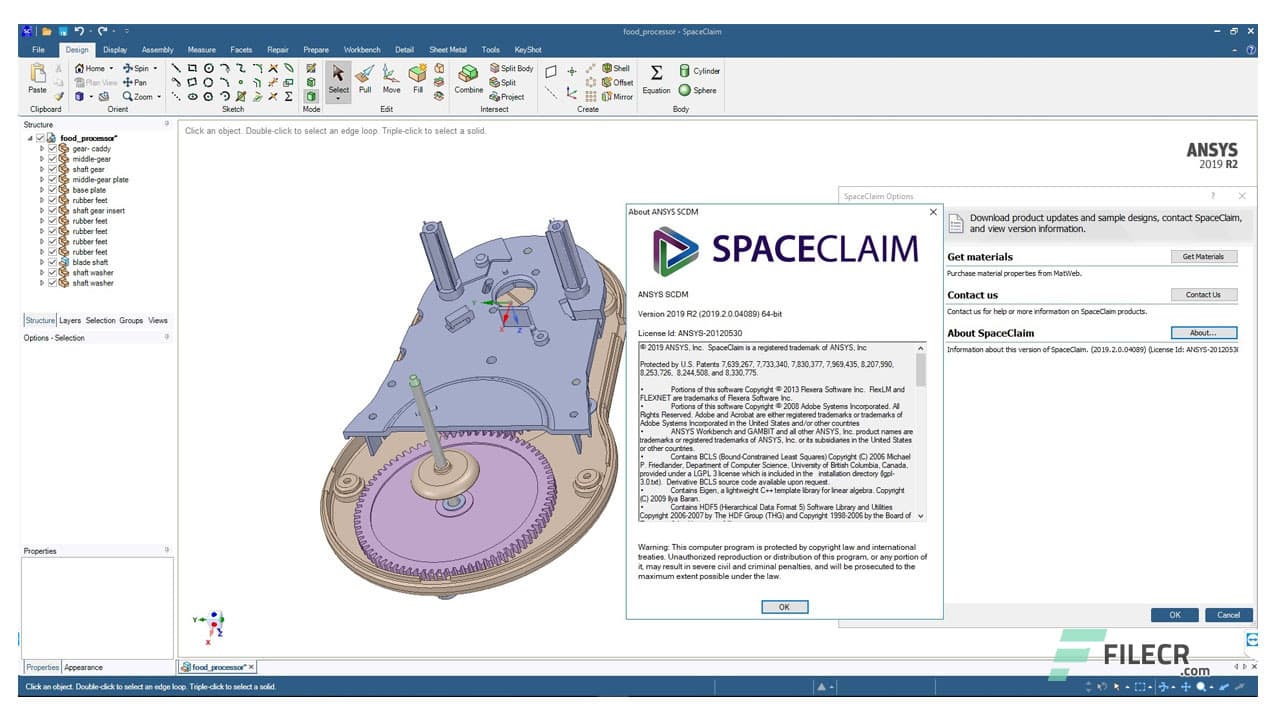Image resolution: width=1280 pixels, height=720 pixels.
Task: Hide the base plate component
Action: 52,189
